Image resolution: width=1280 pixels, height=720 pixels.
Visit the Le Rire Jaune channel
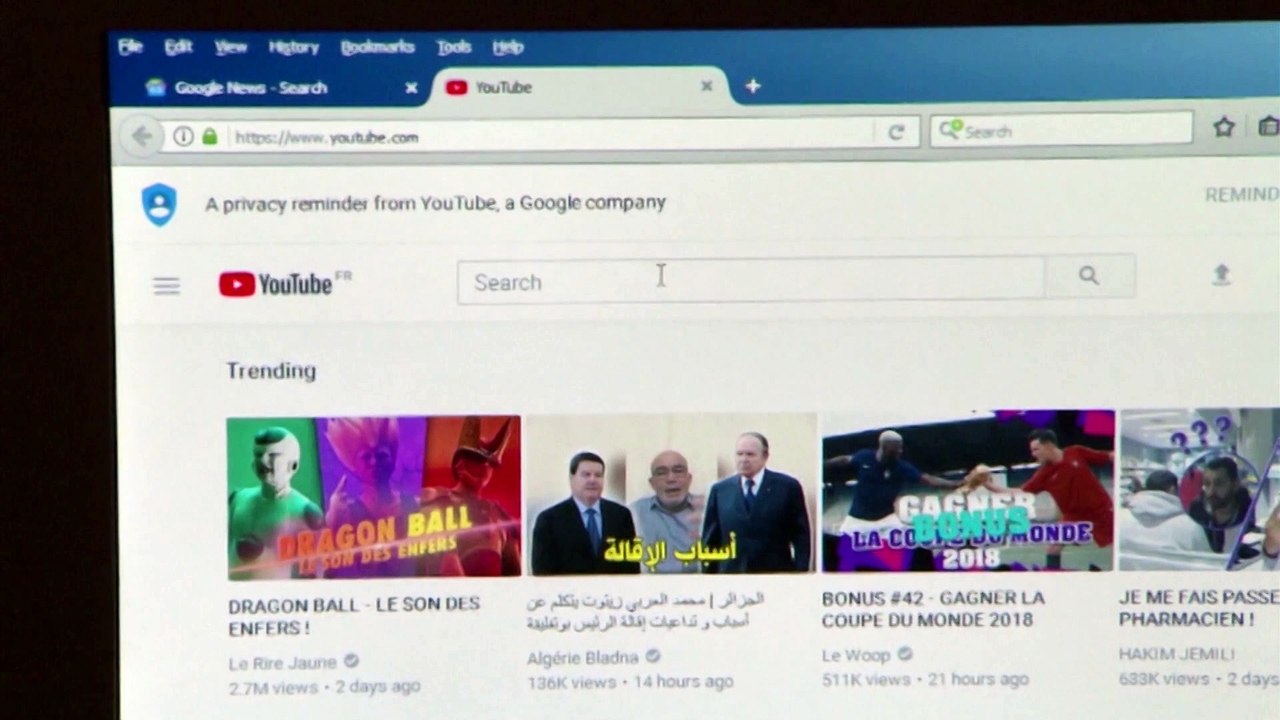(283, 663)
